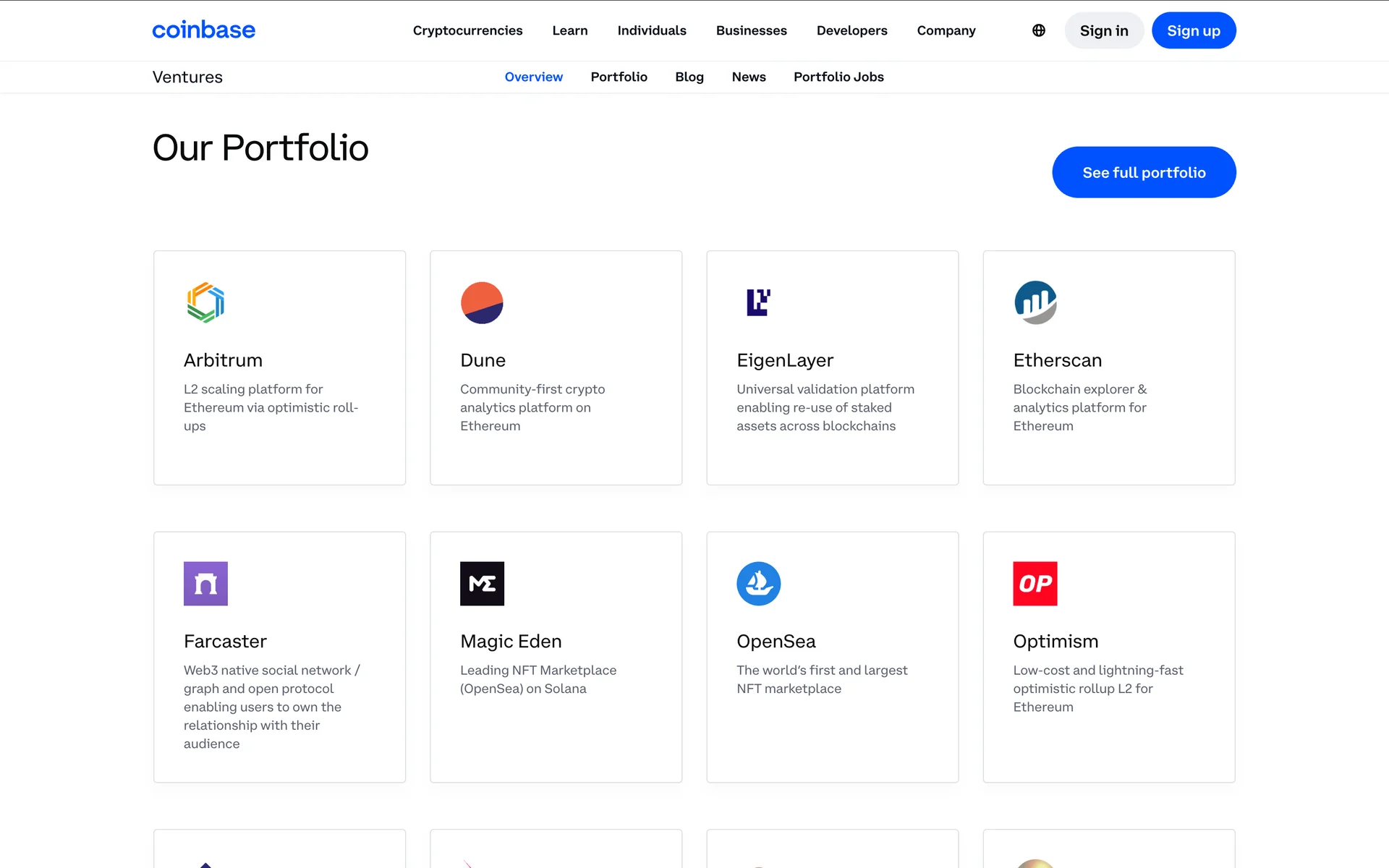The width and height of the screenshot is (1389, 868).
Task: Open the globe language selector
Action: tap(1039, 30)
